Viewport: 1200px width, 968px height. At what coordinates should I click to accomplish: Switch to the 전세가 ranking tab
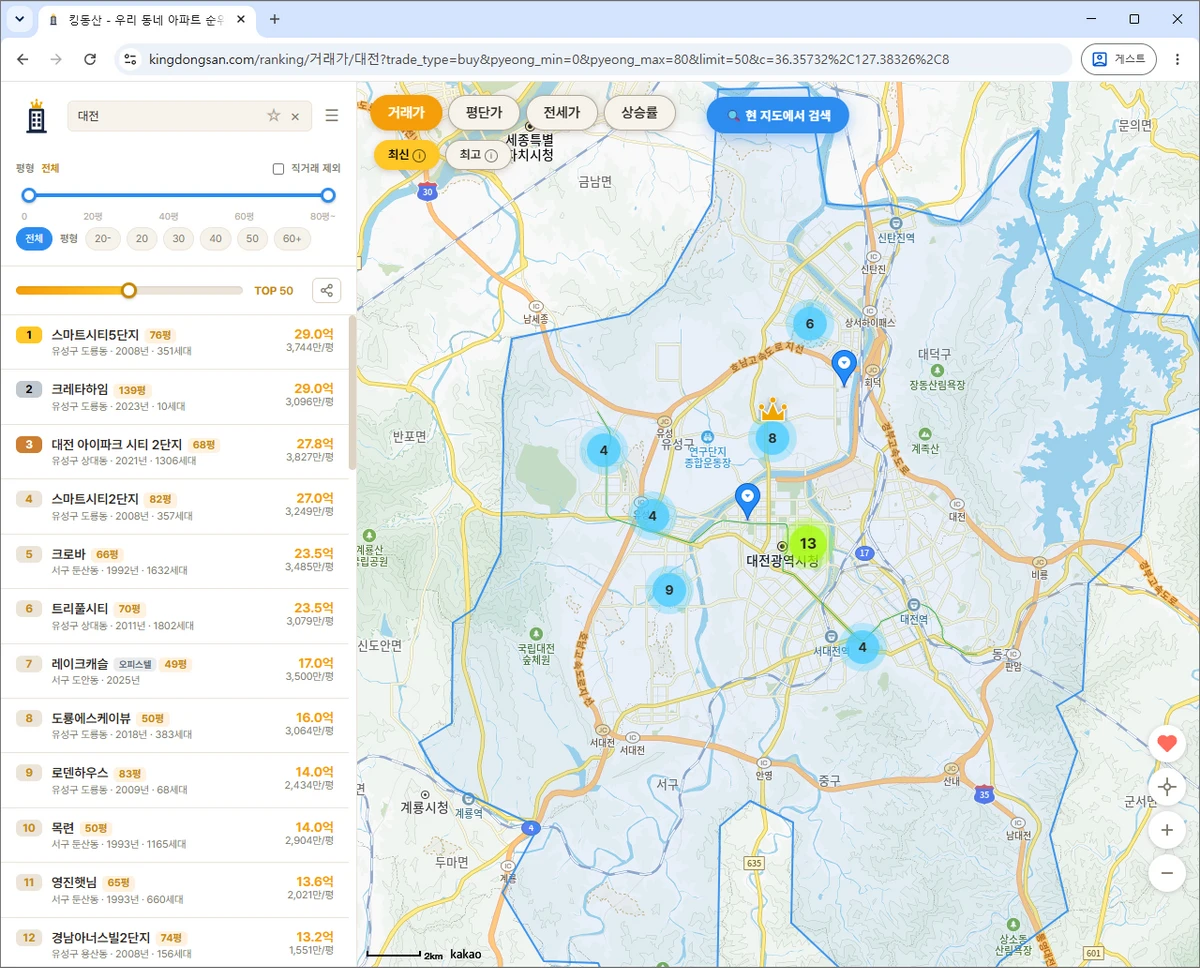click(561, 113)
